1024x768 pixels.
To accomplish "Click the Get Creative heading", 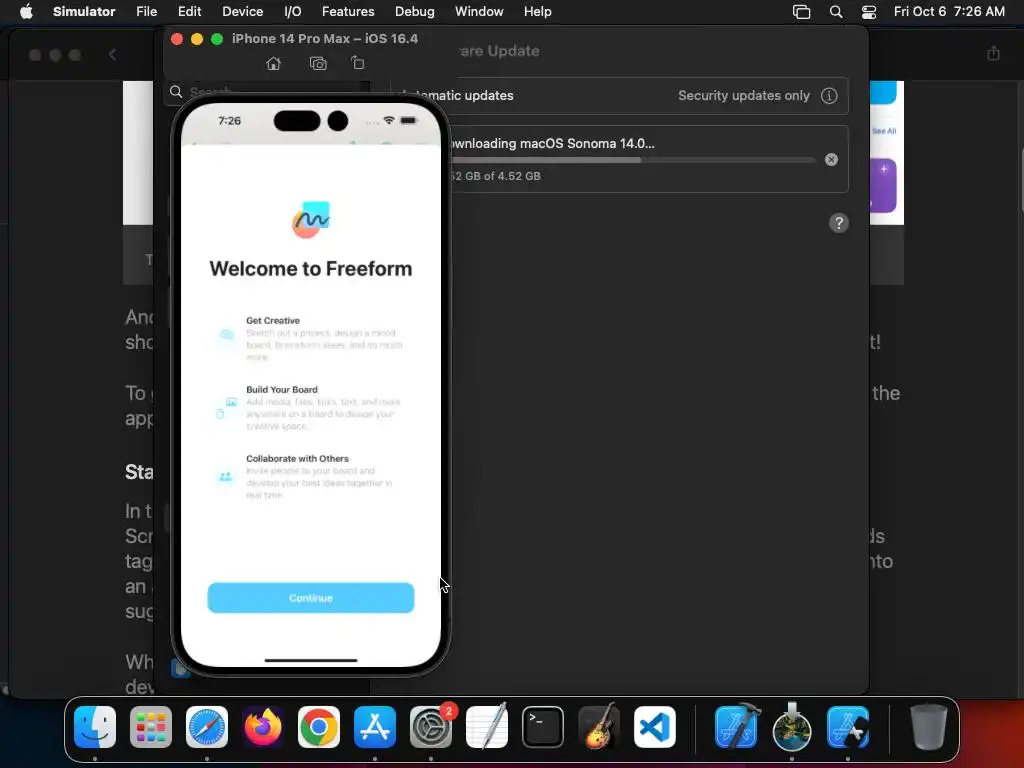I will coord(273,321).
